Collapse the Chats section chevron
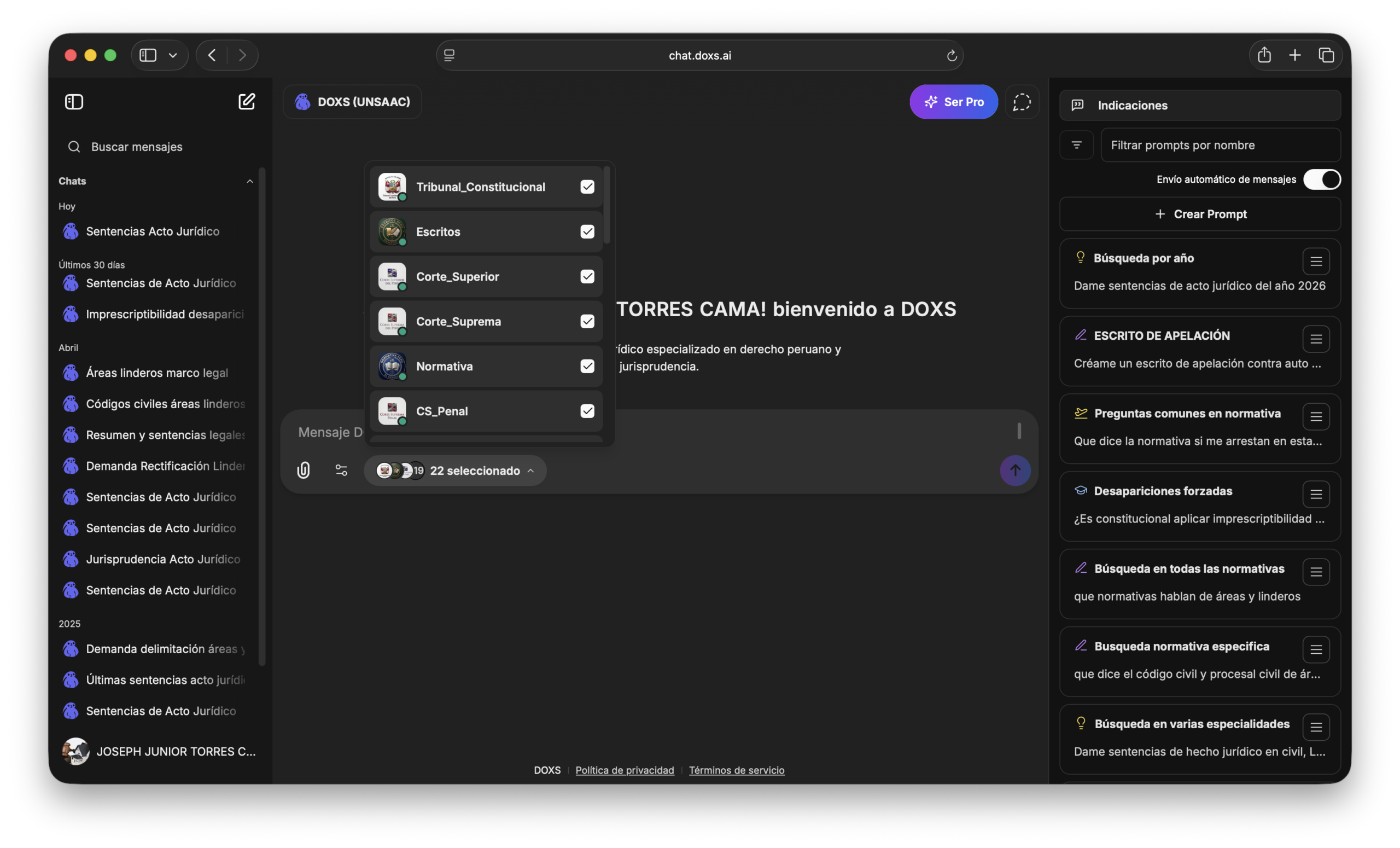 [249, 181]
